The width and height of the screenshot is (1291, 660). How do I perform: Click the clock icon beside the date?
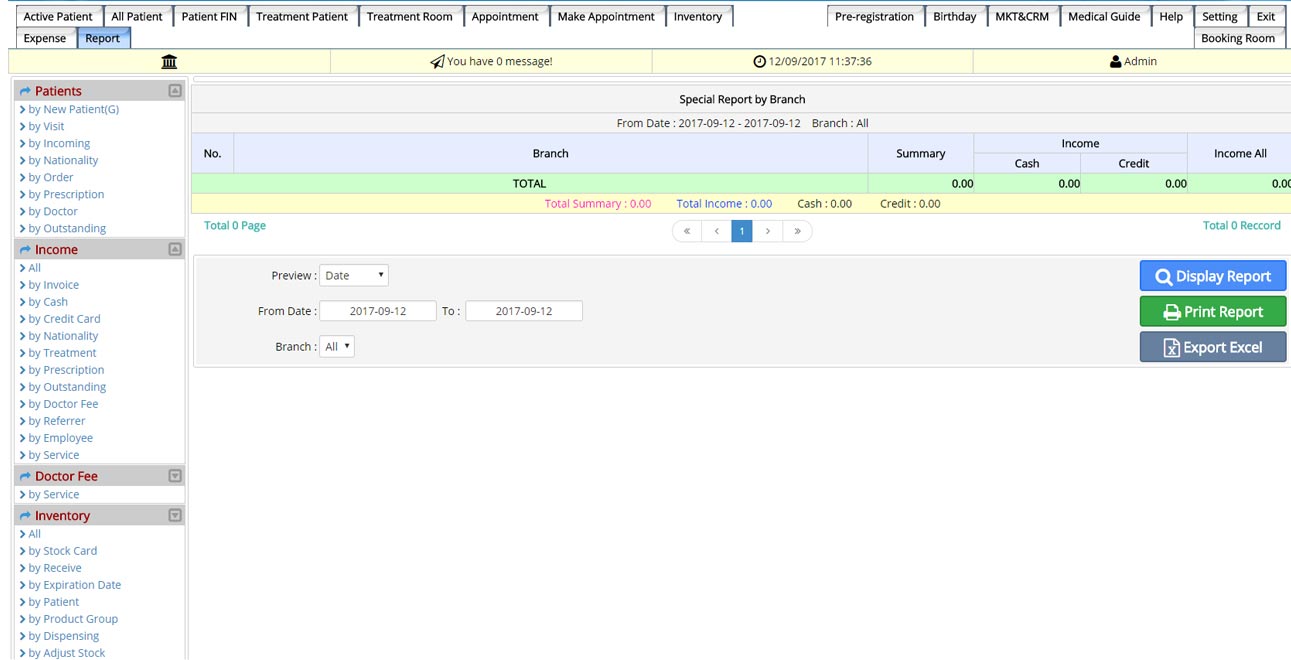pyautogui.click(x=759, y=62)
